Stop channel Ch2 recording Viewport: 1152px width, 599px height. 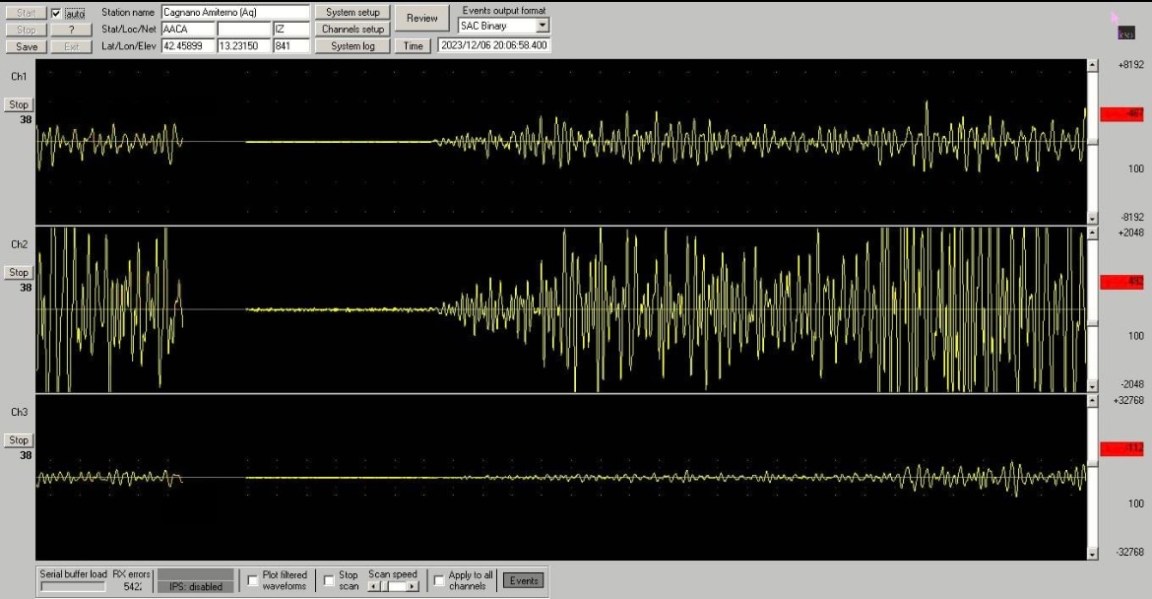tap(18, 273)
